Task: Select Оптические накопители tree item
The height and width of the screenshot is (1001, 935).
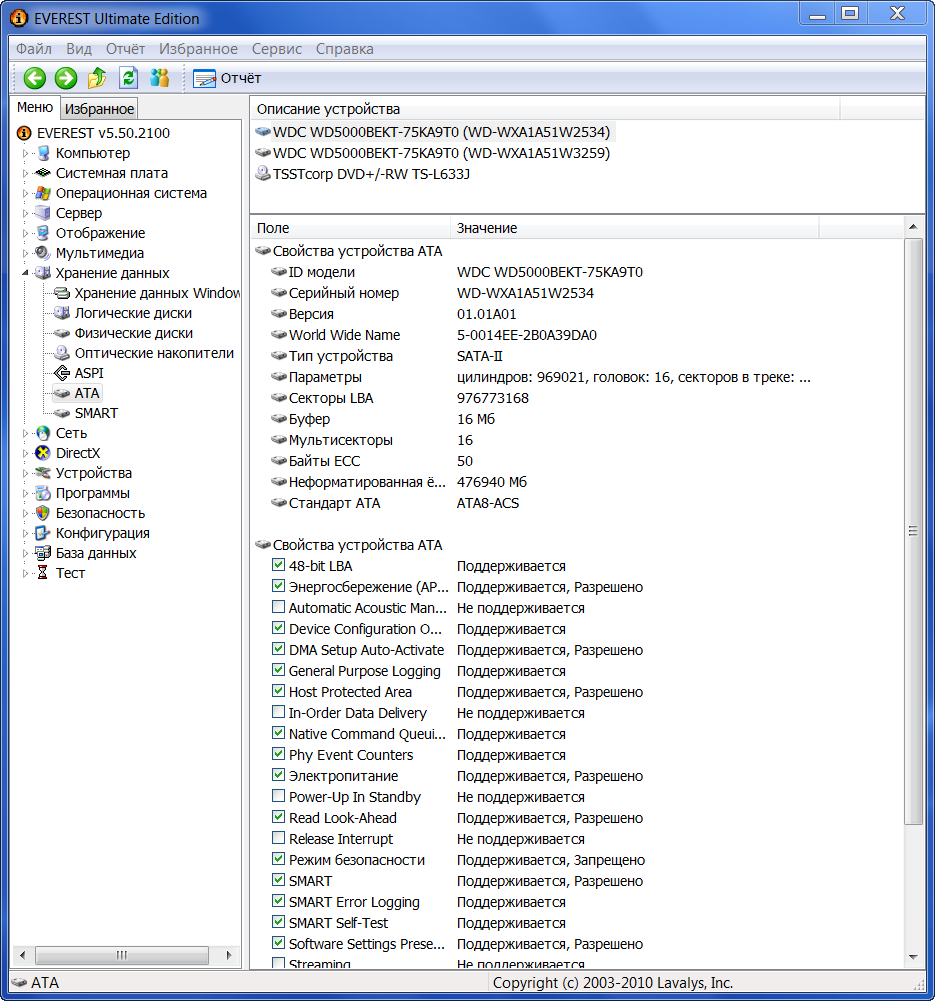Action: 154,353
